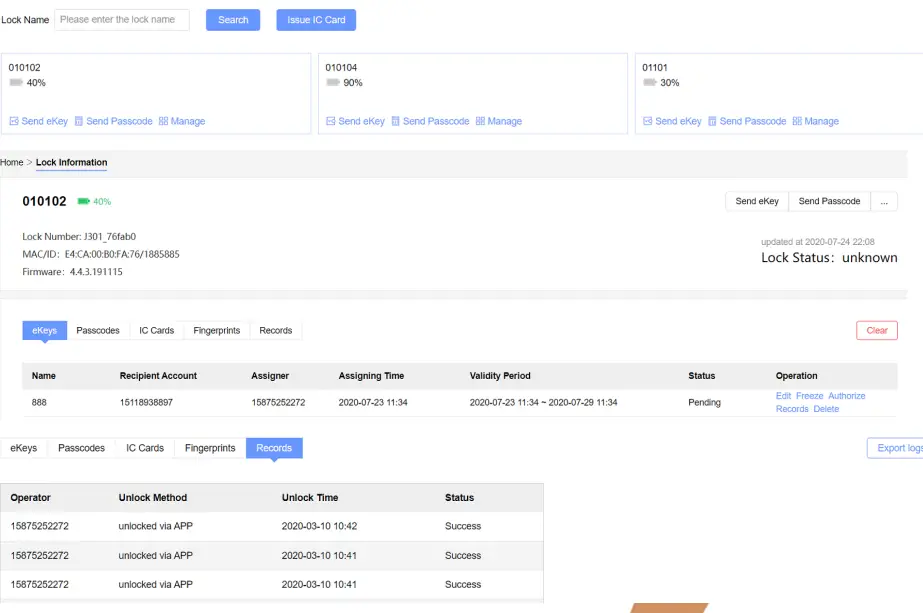Switch to Passcodes tab in upper tab bar
The width and height of the screenshot is (923, 613).
coord(98,330)
